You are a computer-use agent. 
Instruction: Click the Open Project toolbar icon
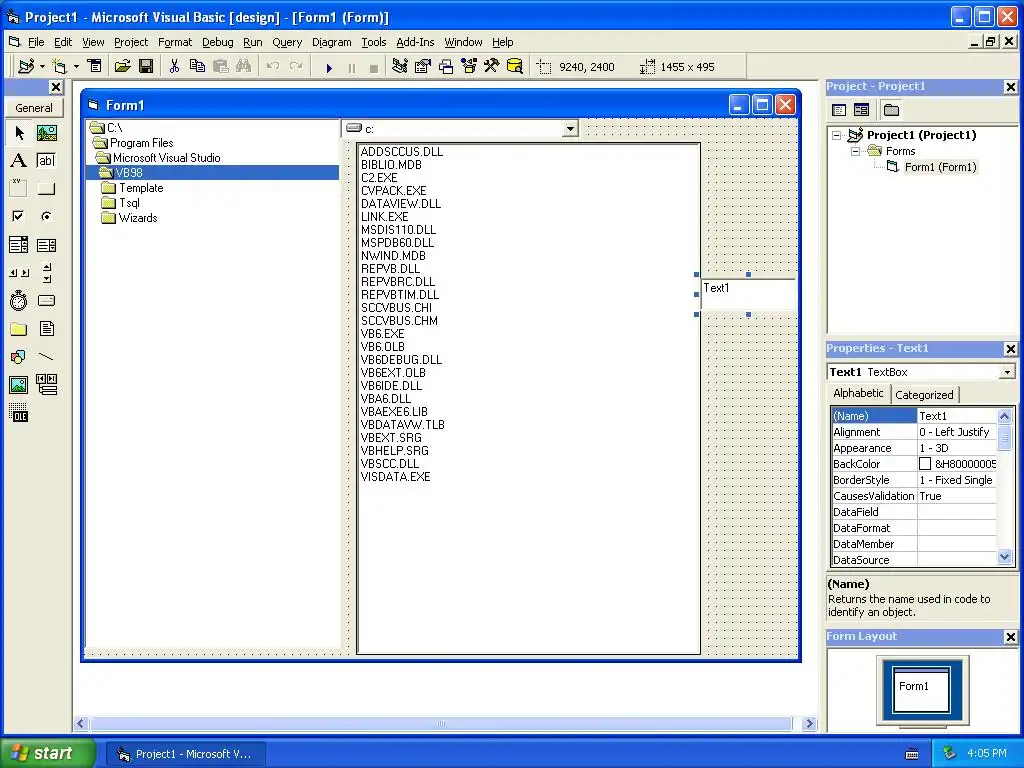tap(123, 66)
